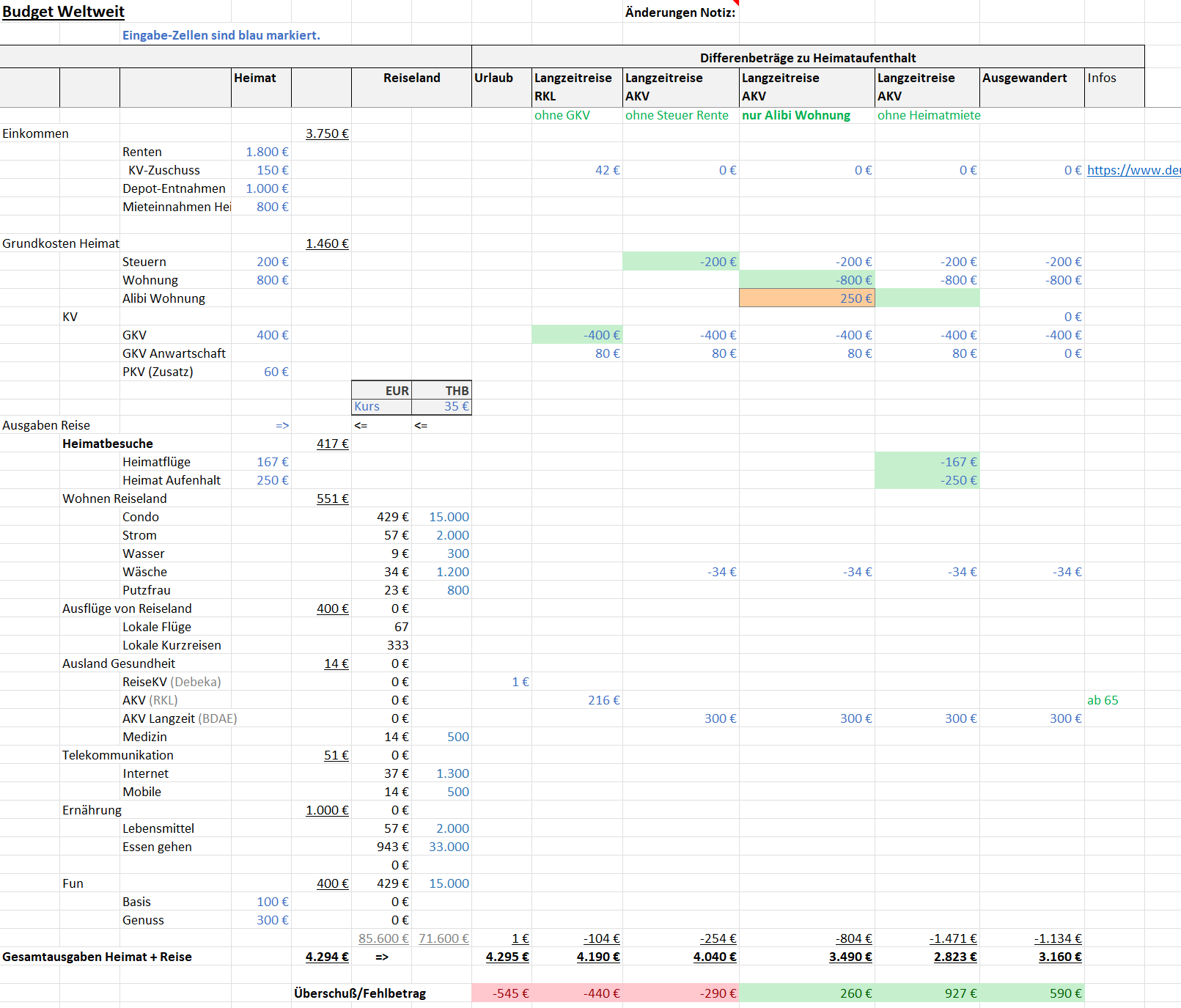Viewport: 1181px width, 1008px height.
Task: Select the Differenbeträge zu Heimataufenthalt header
Action: pos(807,58)
